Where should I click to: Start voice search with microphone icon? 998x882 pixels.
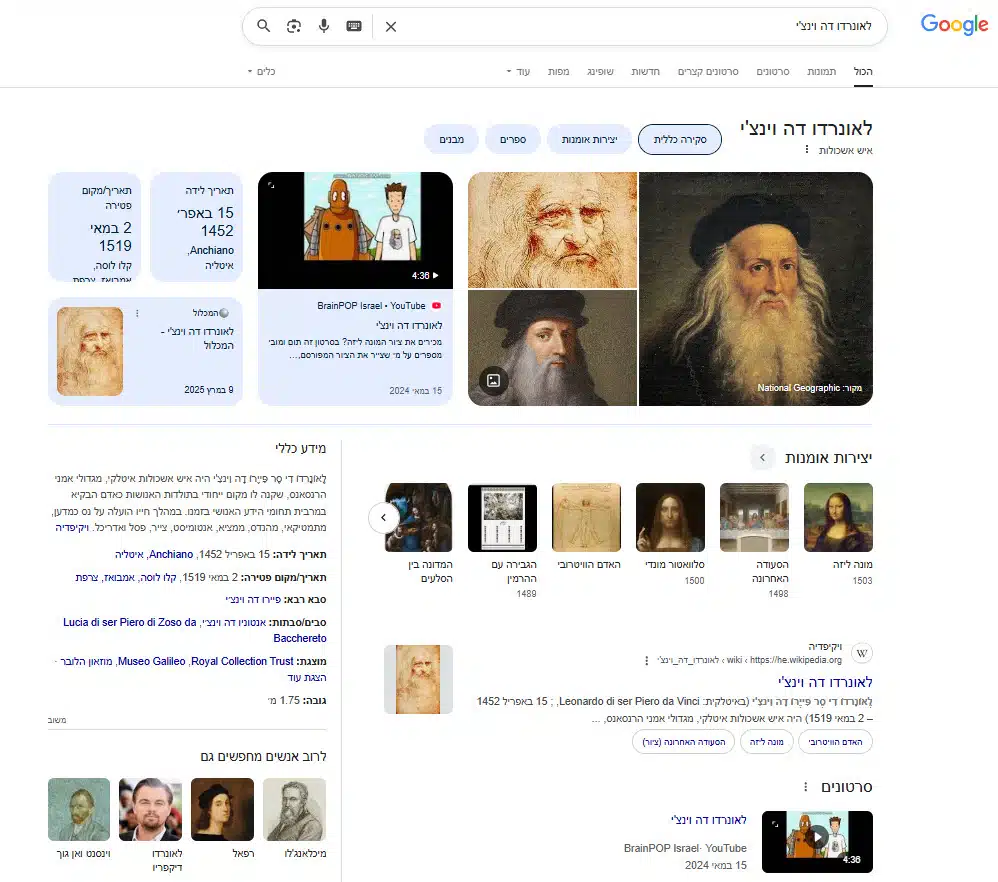pos(324,26)
